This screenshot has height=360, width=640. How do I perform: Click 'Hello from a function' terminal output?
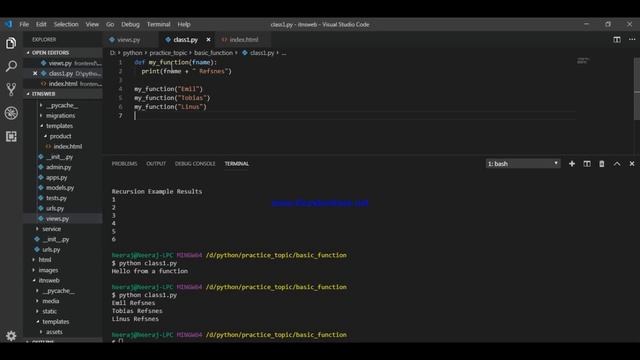(150, 271)
